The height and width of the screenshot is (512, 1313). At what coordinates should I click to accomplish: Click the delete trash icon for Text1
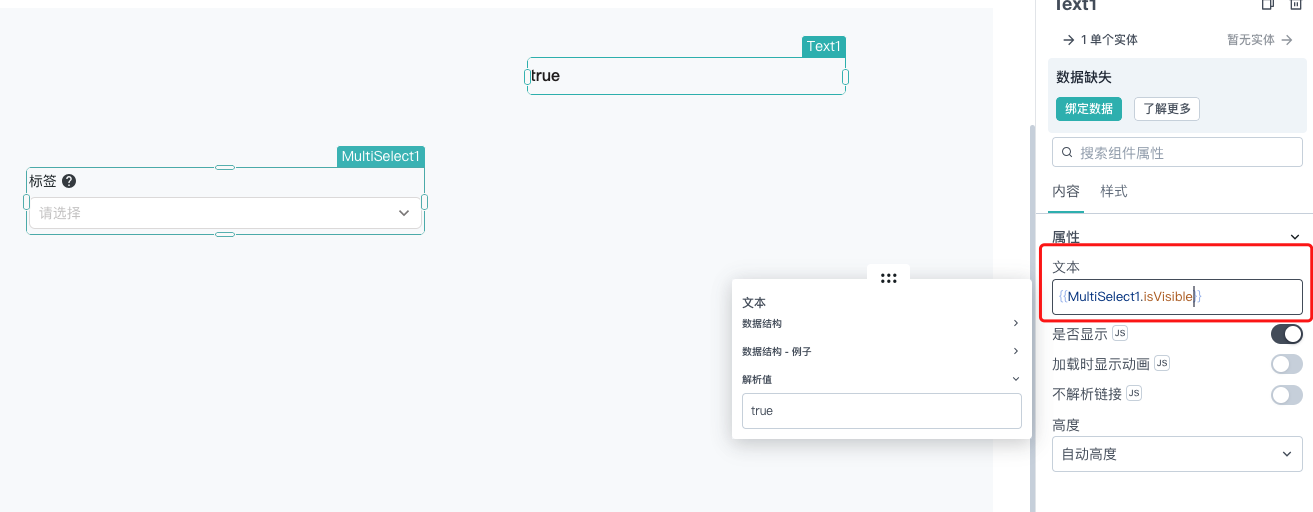tap(1294, 5)
